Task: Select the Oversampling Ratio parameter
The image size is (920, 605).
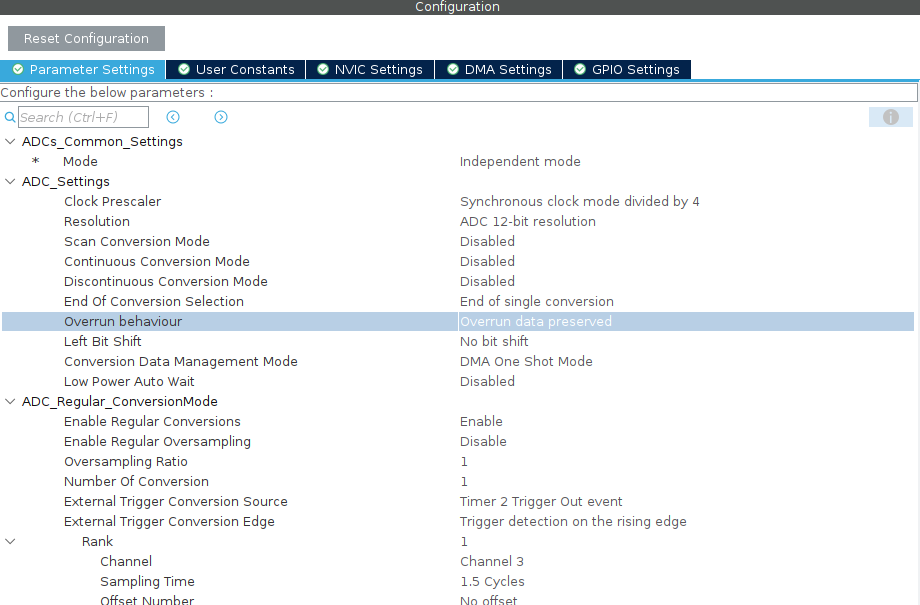Action: point(126,461)
